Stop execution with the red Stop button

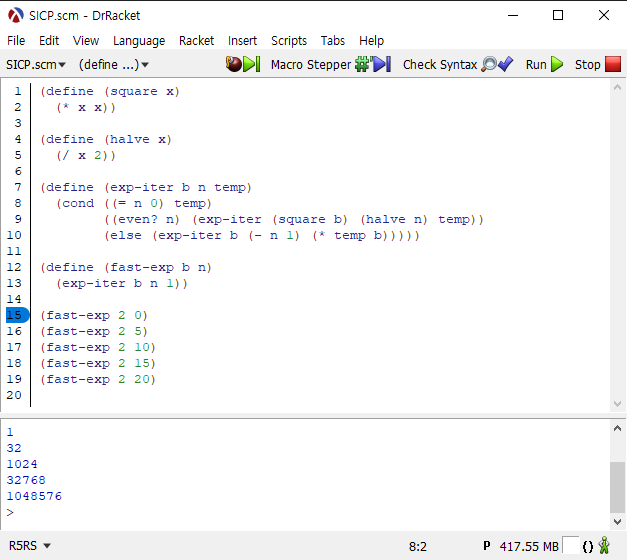tap(598, 64)
